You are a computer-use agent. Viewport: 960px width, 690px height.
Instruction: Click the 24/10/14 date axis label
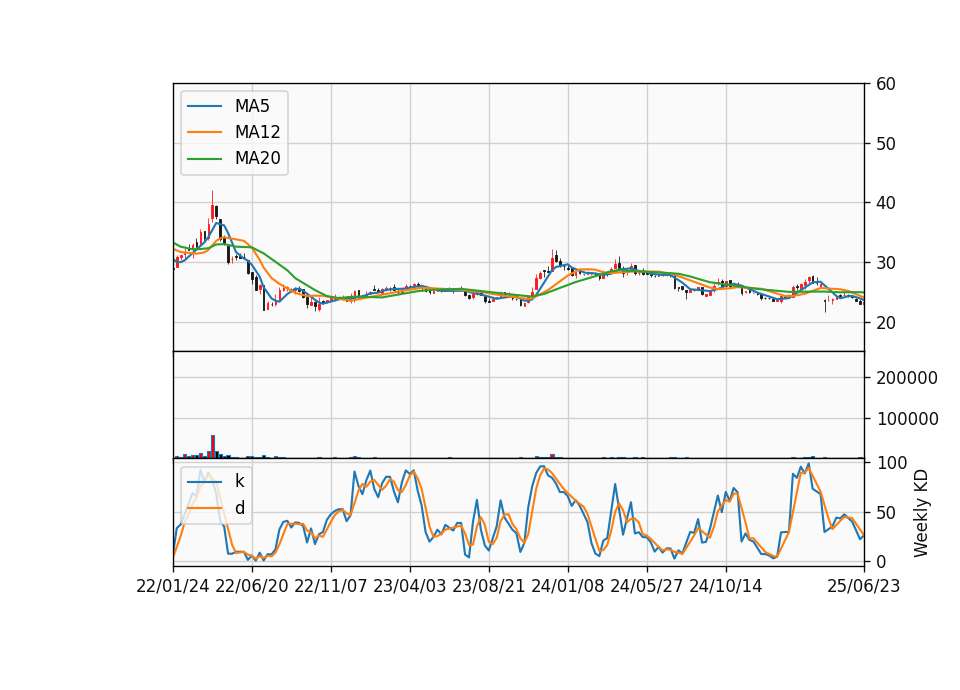point(726,586)
